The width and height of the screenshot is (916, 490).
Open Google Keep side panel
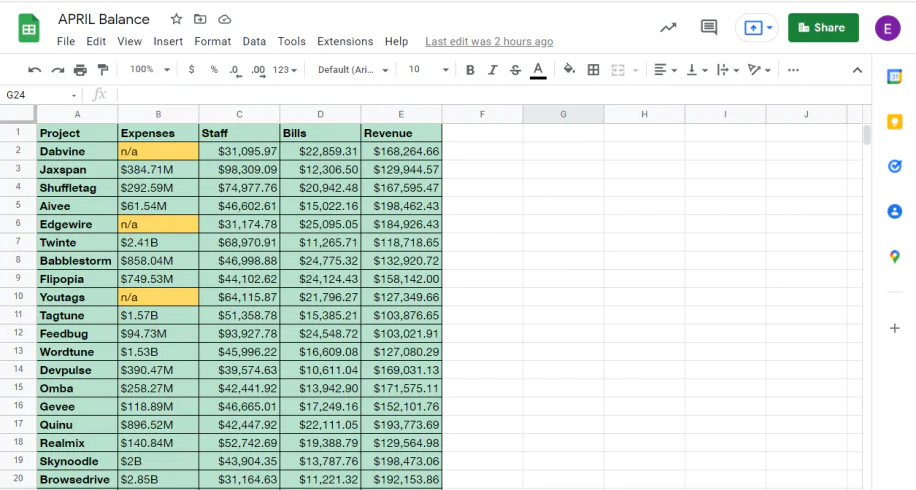pos(894,121)
